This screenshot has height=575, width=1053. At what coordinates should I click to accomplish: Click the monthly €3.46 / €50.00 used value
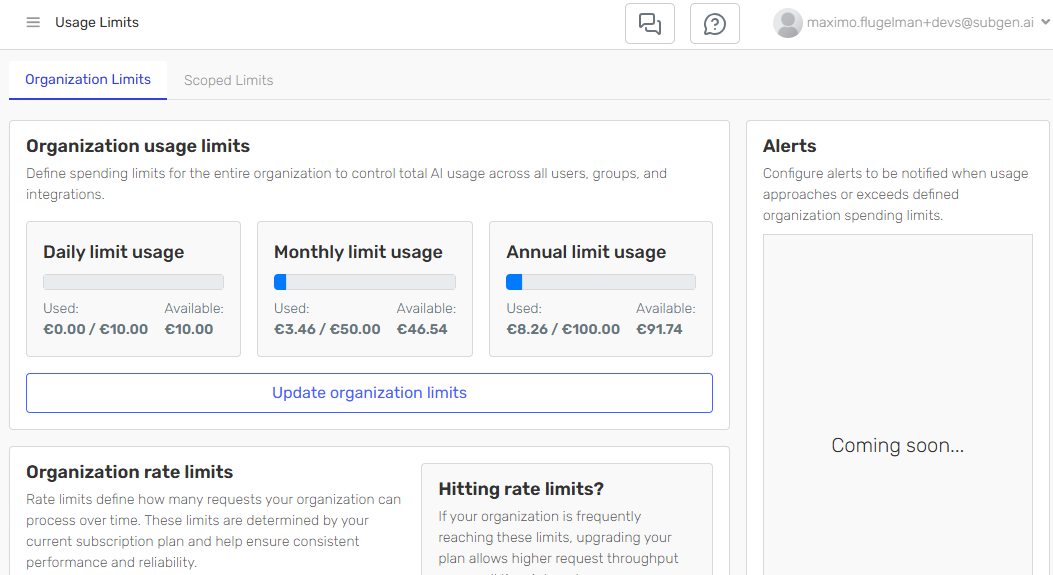click(x=327, y=329)
